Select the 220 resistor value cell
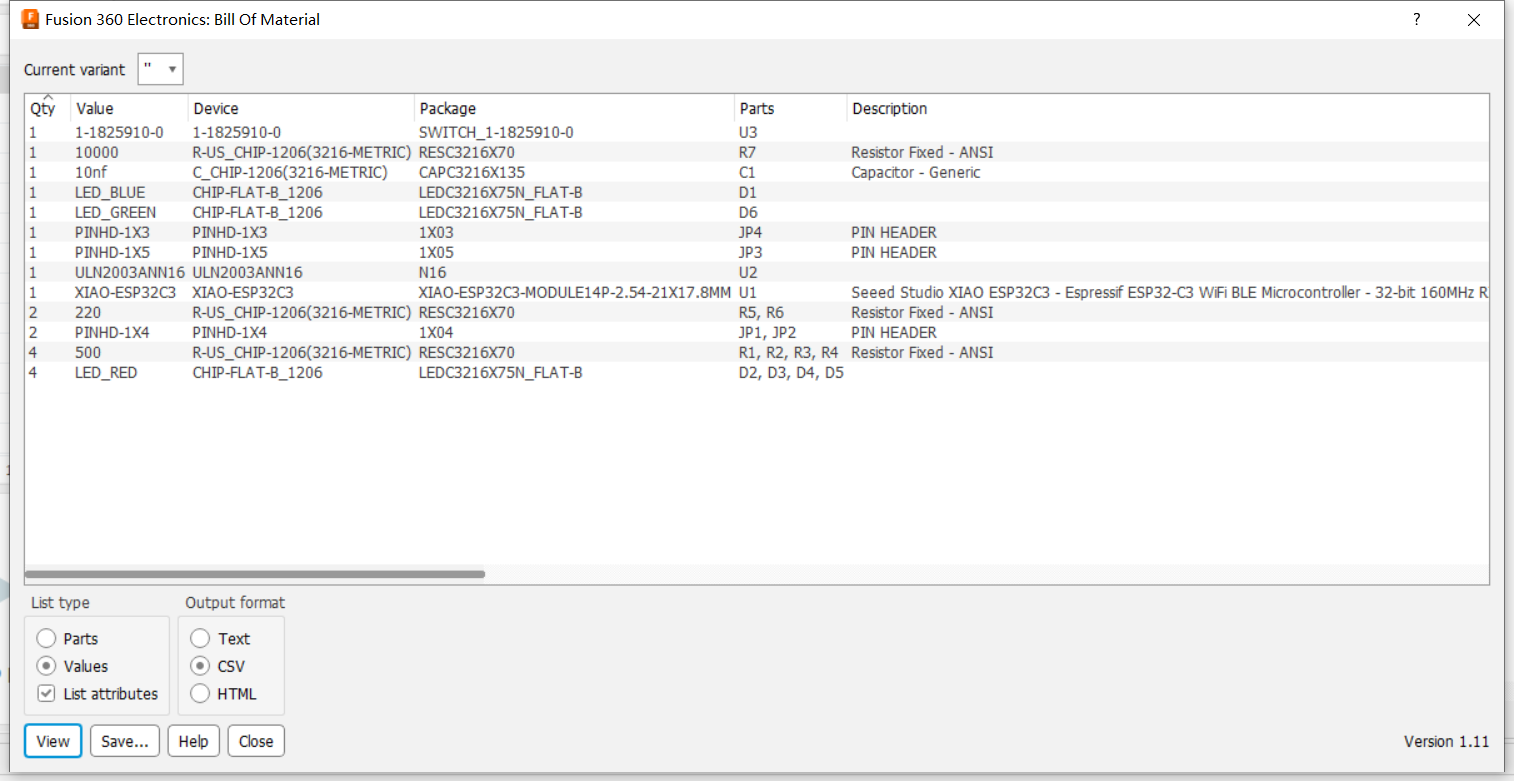Viewport: 1514px width, 781px height. 87,312
